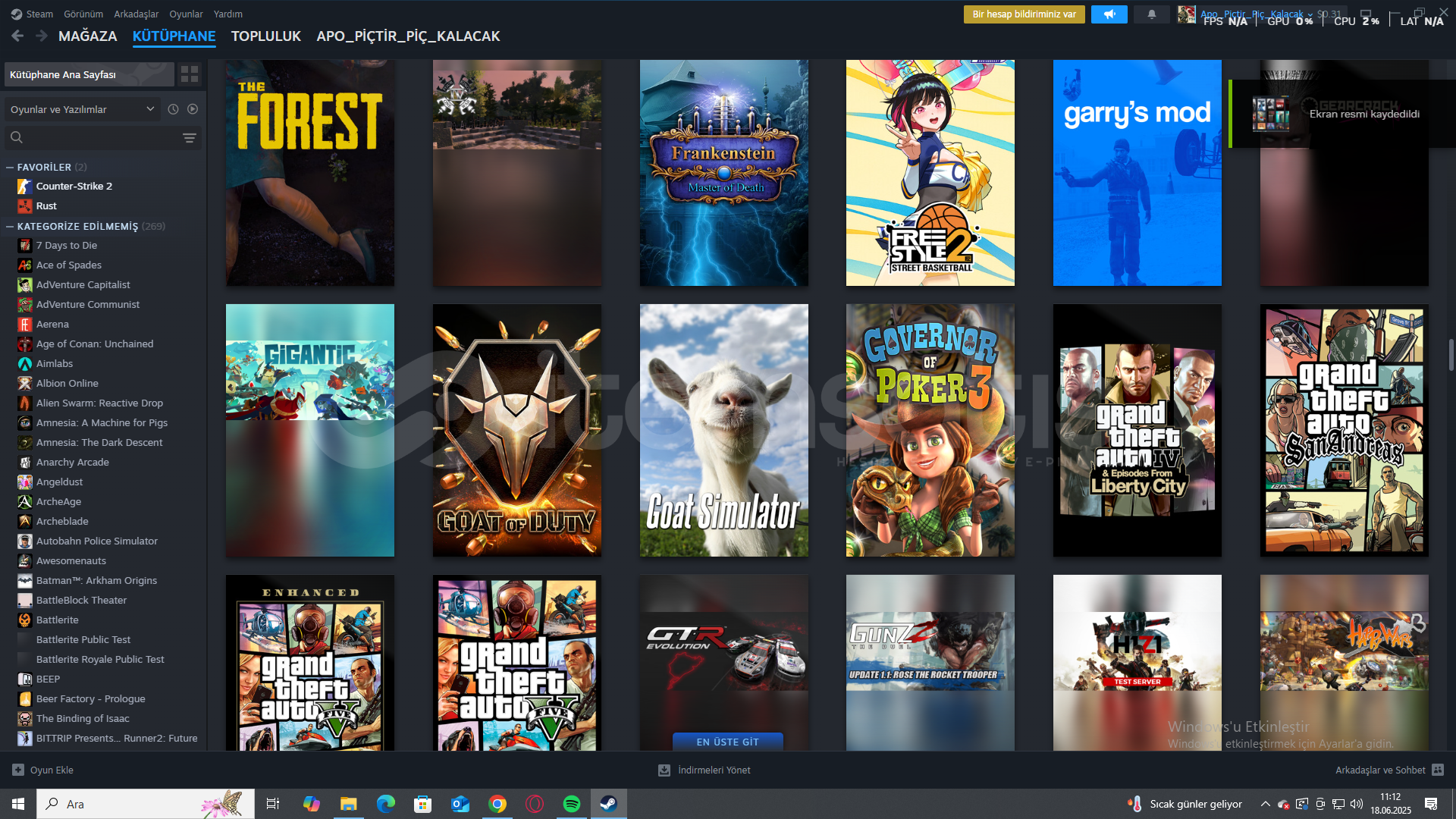Click the recent activity clock icon

pyautogui.click(x=173, y=109)
